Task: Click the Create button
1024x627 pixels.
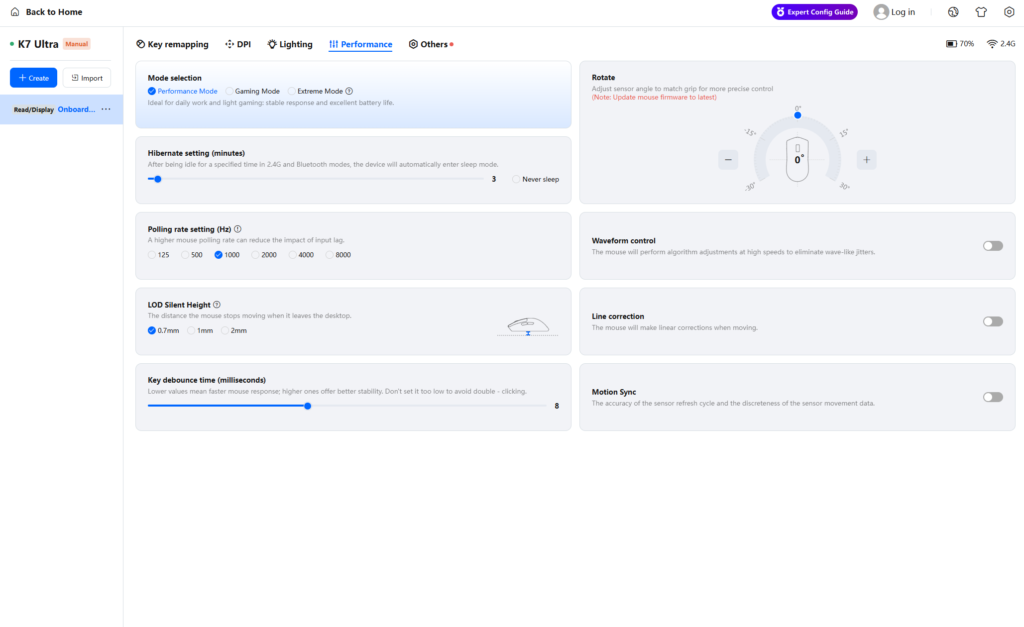Action: (x=33, y=78)
